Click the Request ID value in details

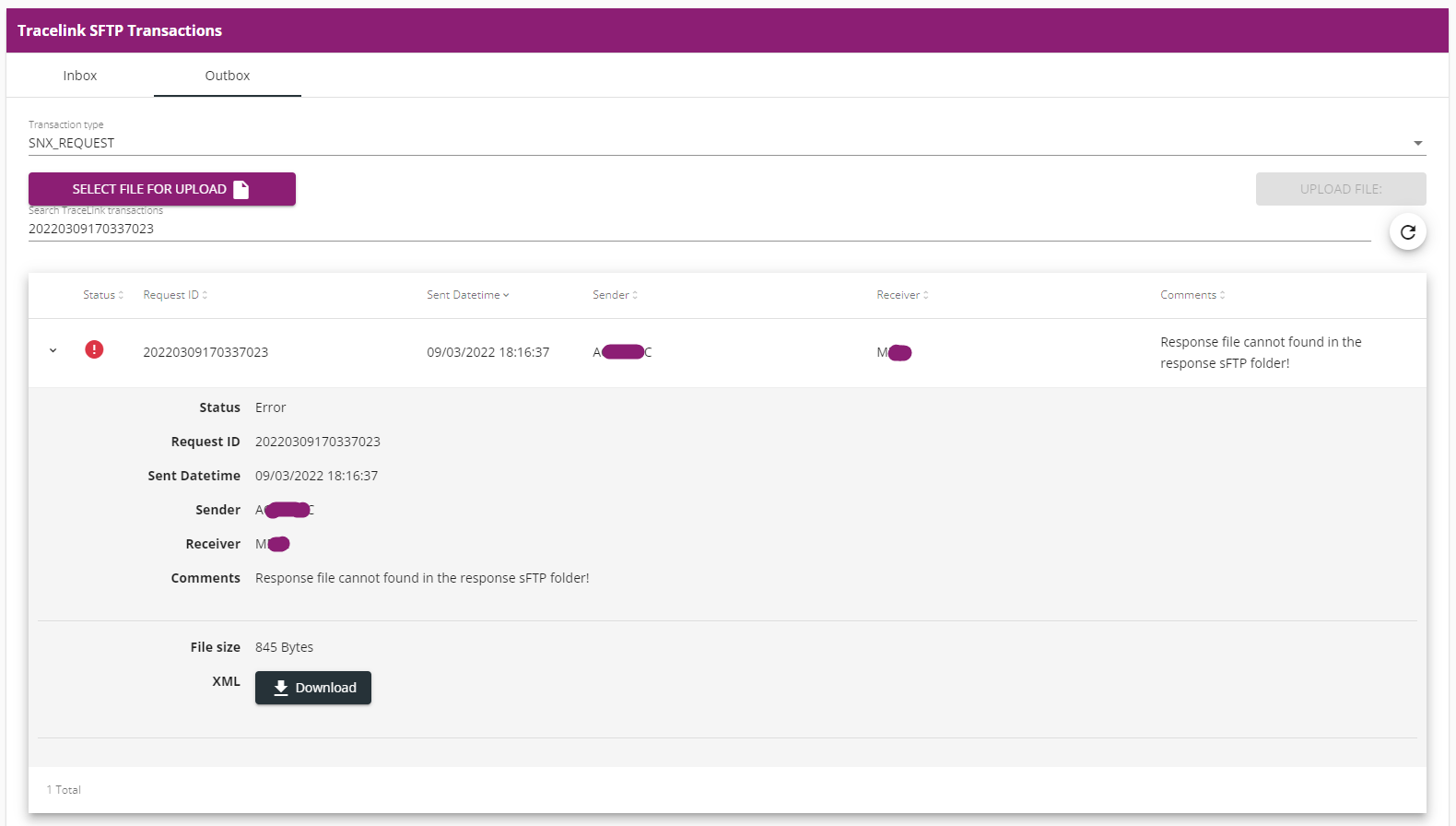tap(318, 442)
